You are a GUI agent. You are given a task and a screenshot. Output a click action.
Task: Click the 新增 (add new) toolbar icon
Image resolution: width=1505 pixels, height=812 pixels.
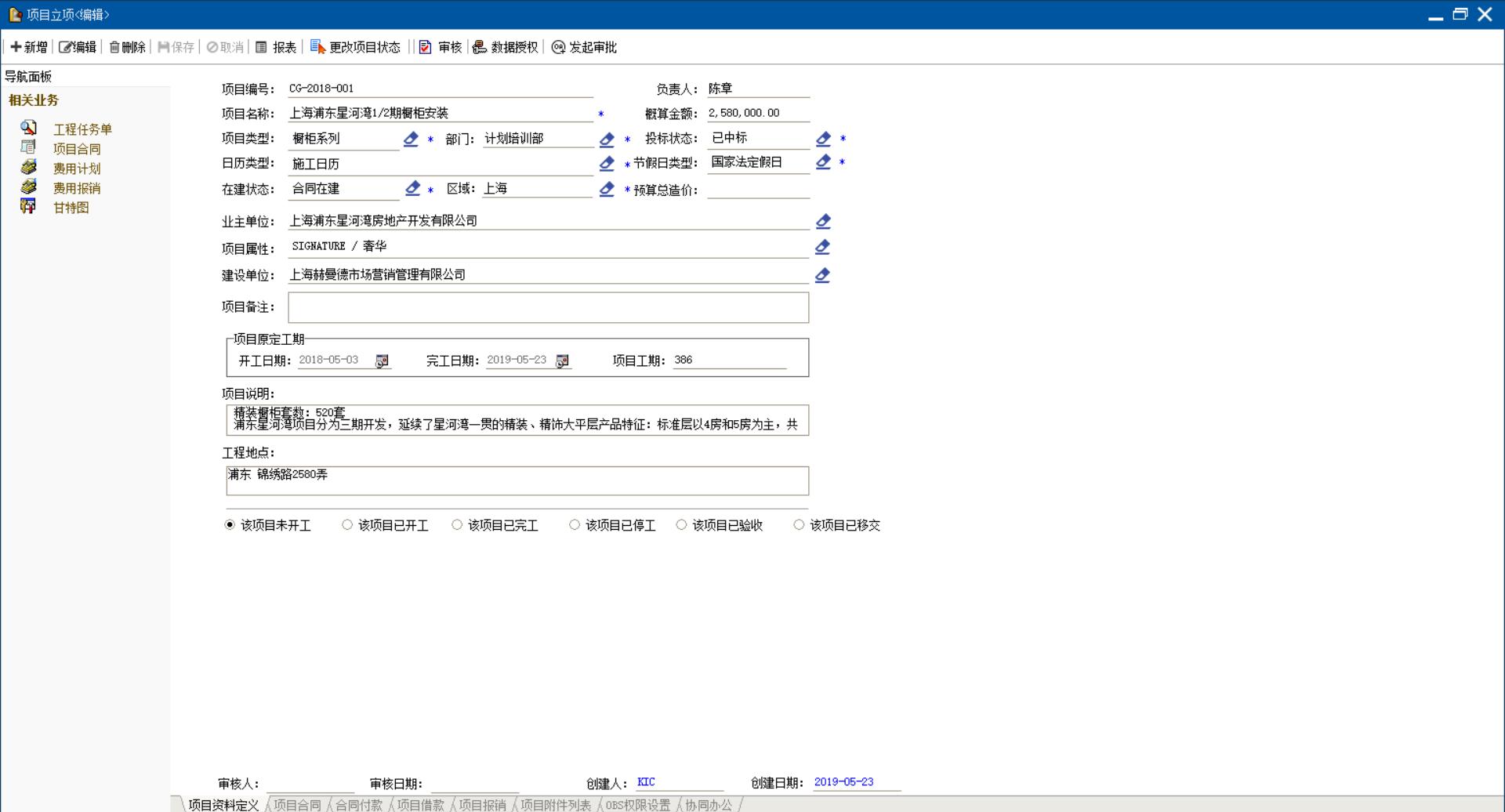click(16, 47)
